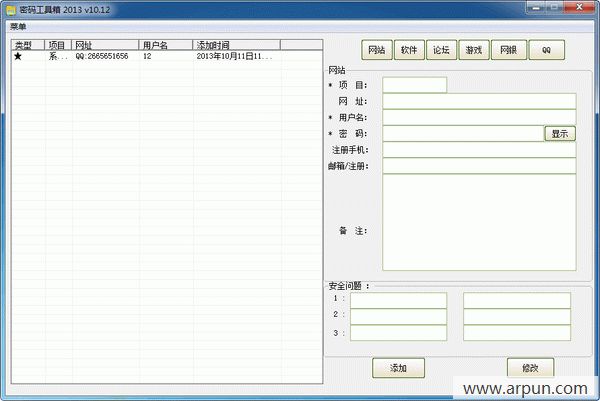Switch to the 软件 category
The height and width of the screenshot is (401, 600).
coord(408,50)
